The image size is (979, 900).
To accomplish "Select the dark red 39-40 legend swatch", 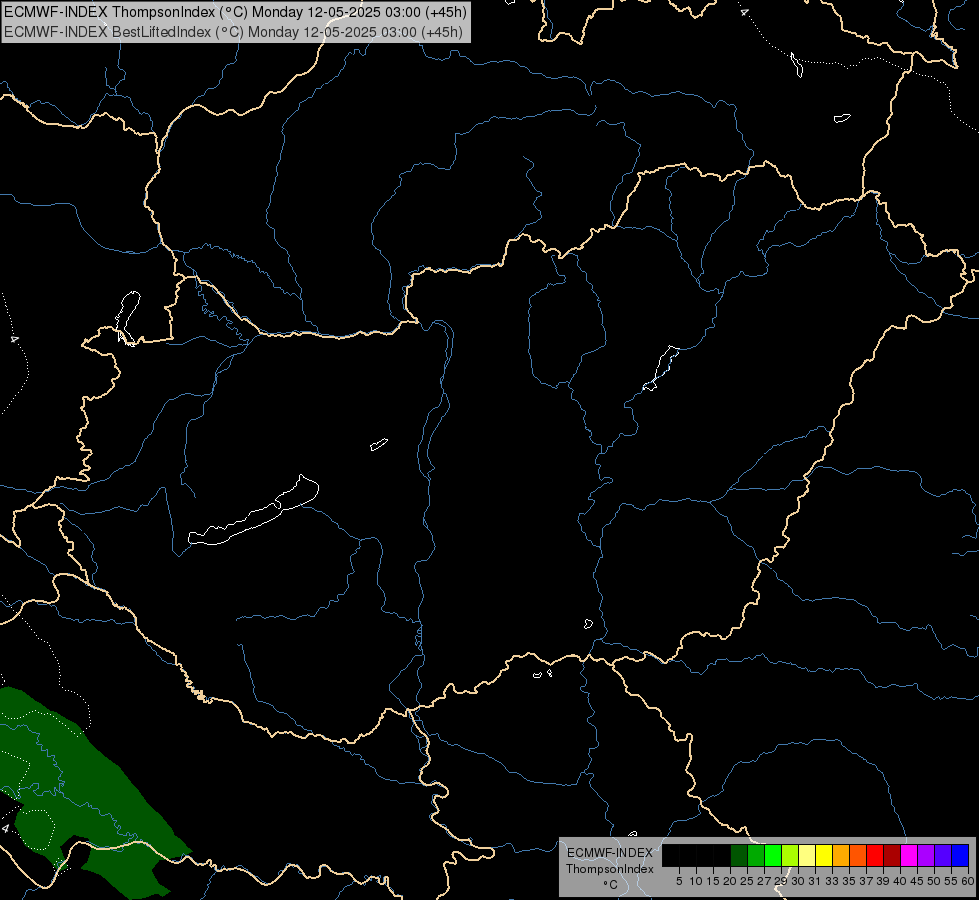I will pyautogui.click(x=892, y=855).
